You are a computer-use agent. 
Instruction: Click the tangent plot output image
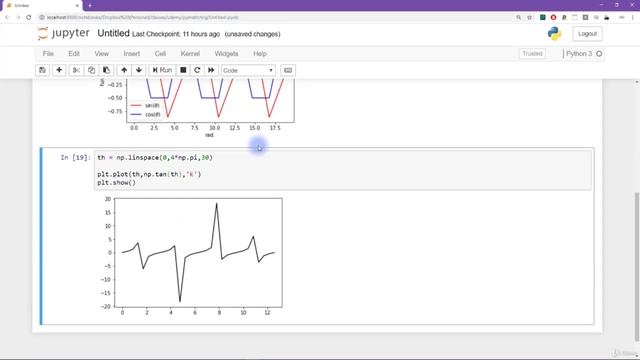point(192,256)
